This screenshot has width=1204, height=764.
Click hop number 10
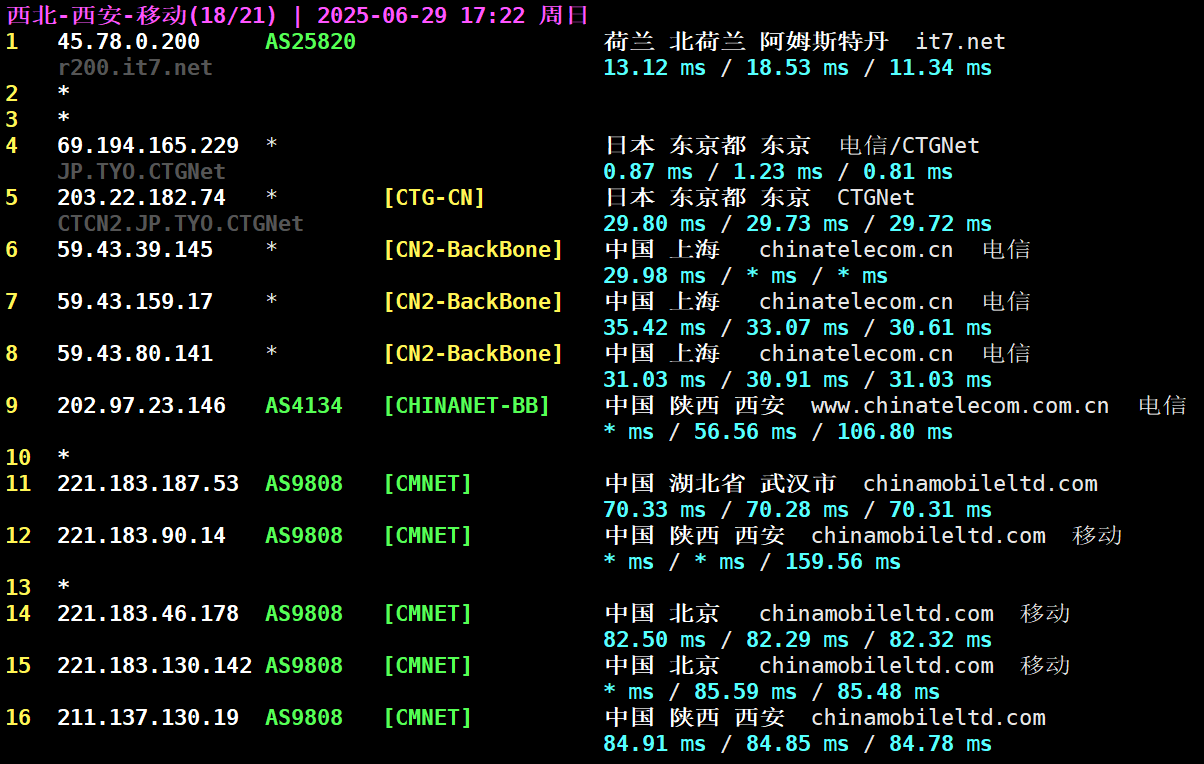pos(18,457)
